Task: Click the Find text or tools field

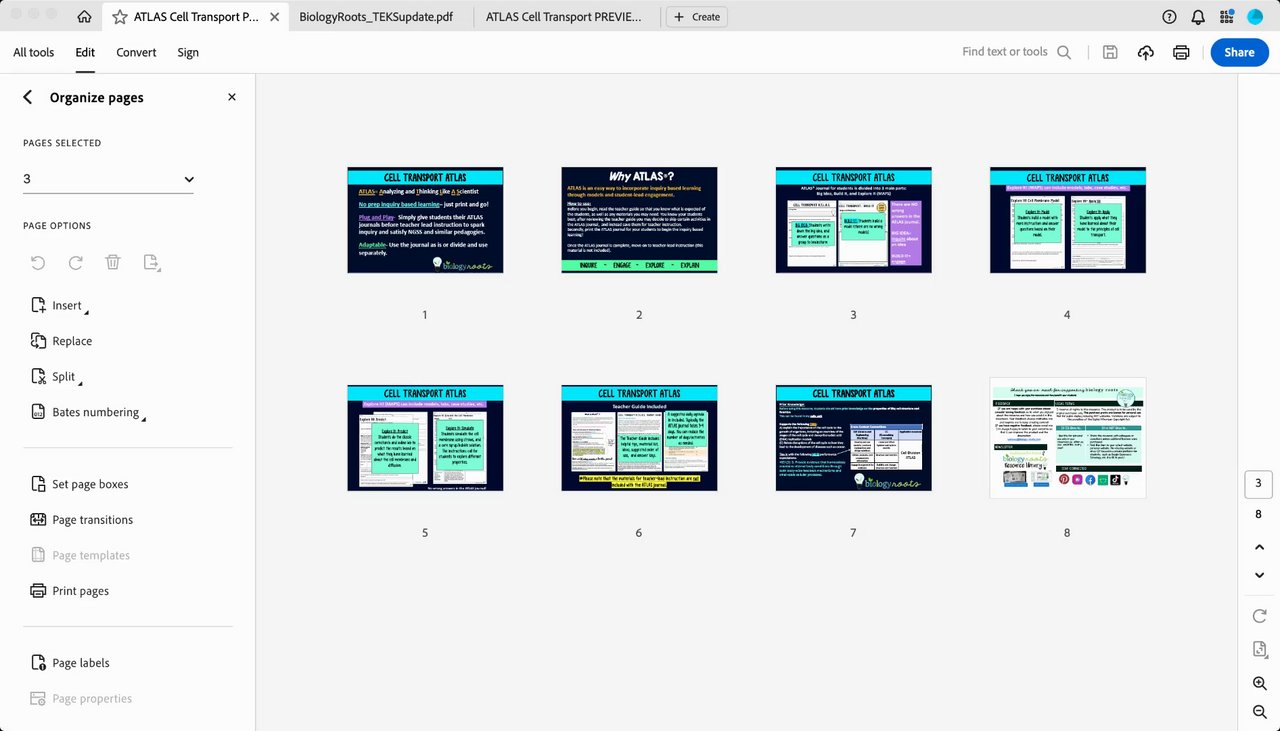Action: 1005,52
